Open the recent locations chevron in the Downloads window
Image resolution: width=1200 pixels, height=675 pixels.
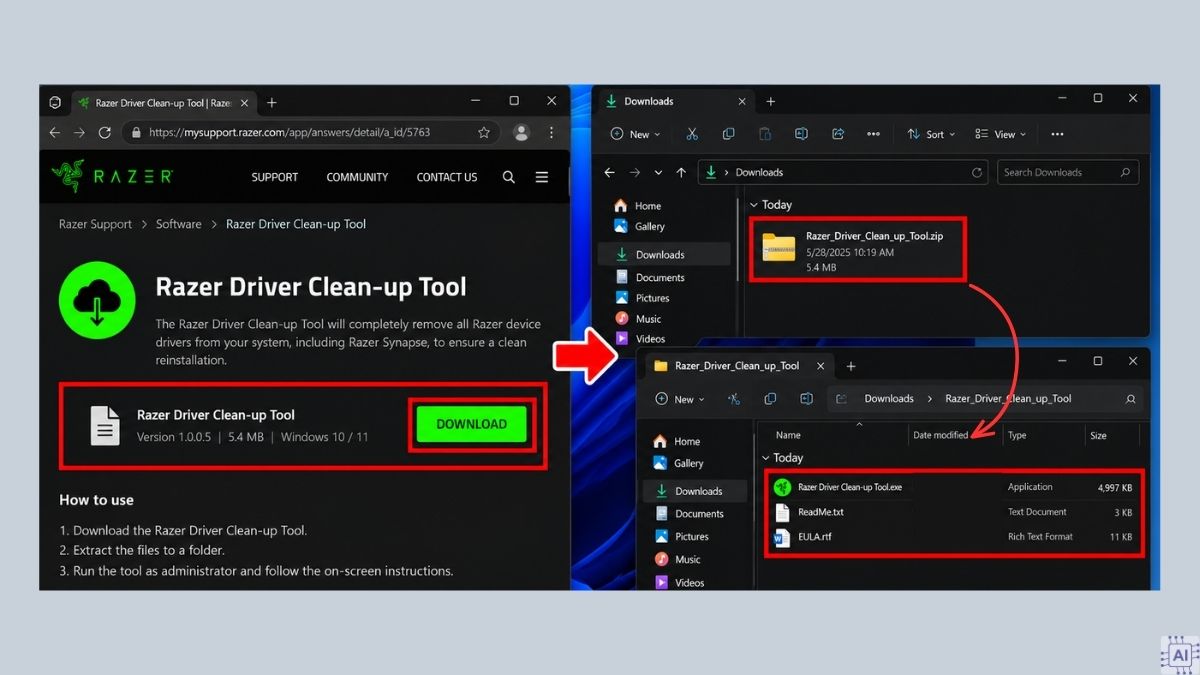pyautogui.click(x=658, y=172)
